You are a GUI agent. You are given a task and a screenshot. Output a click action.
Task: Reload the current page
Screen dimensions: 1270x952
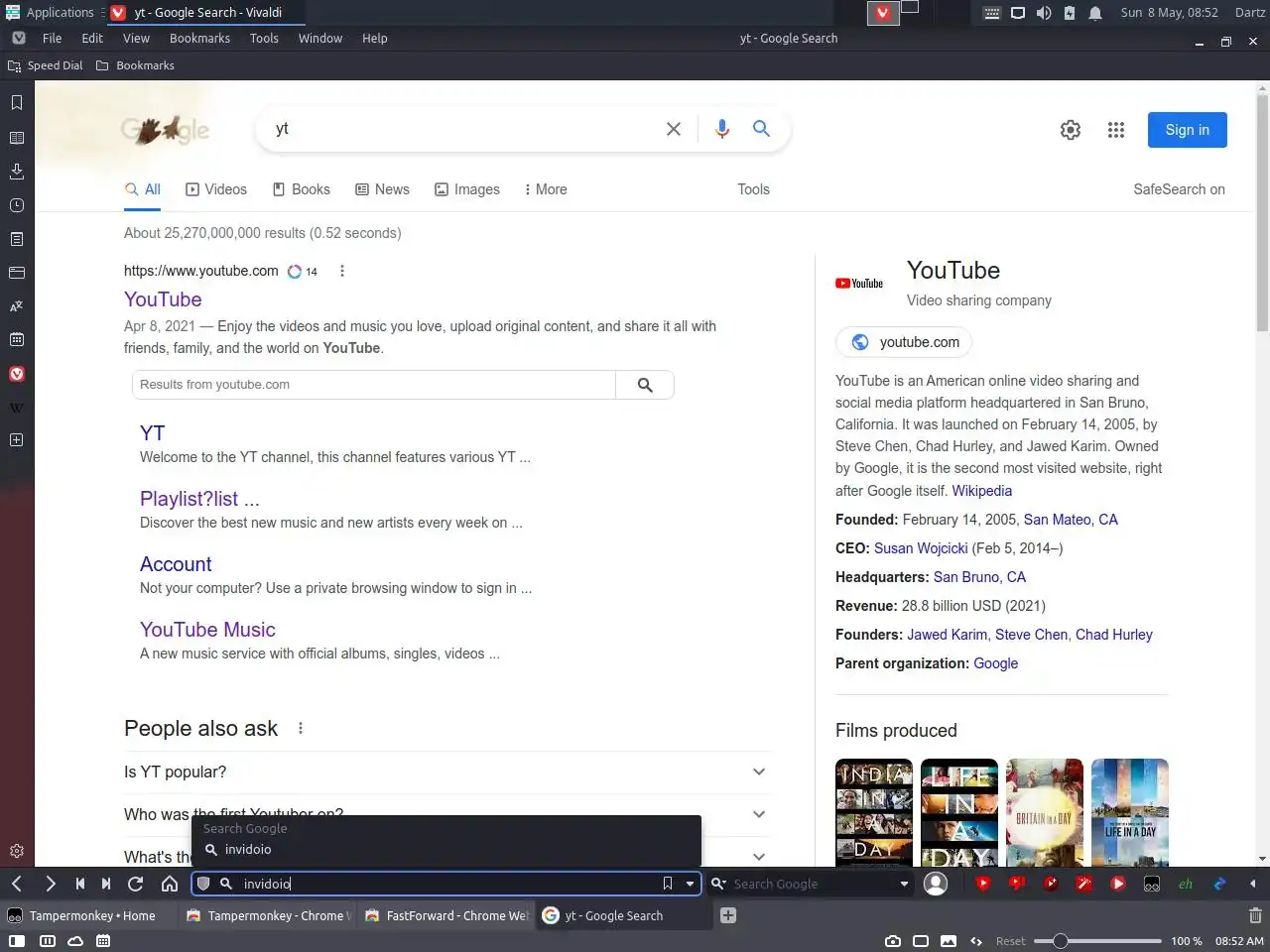(136, 884)
